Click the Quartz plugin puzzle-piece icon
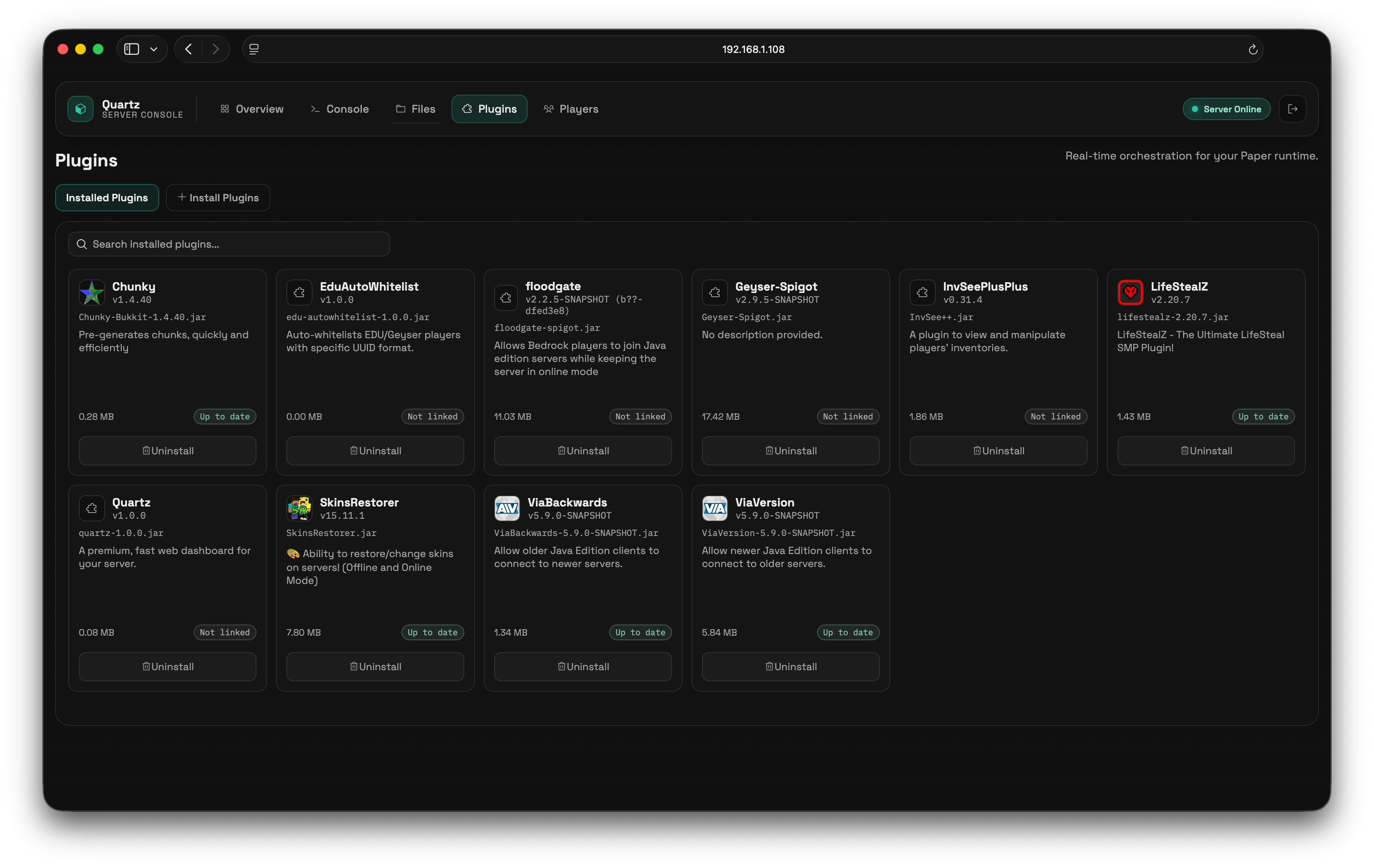The image size is (1374, 868). 91,508
